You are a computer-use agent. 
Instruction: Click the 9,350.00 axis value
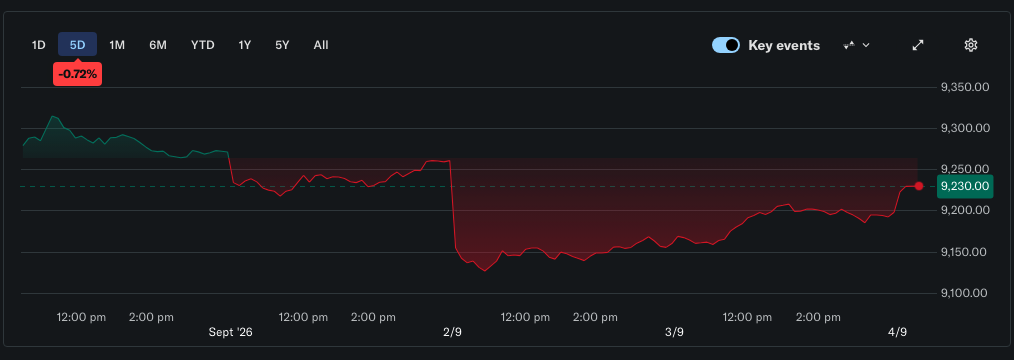(964, 87)
